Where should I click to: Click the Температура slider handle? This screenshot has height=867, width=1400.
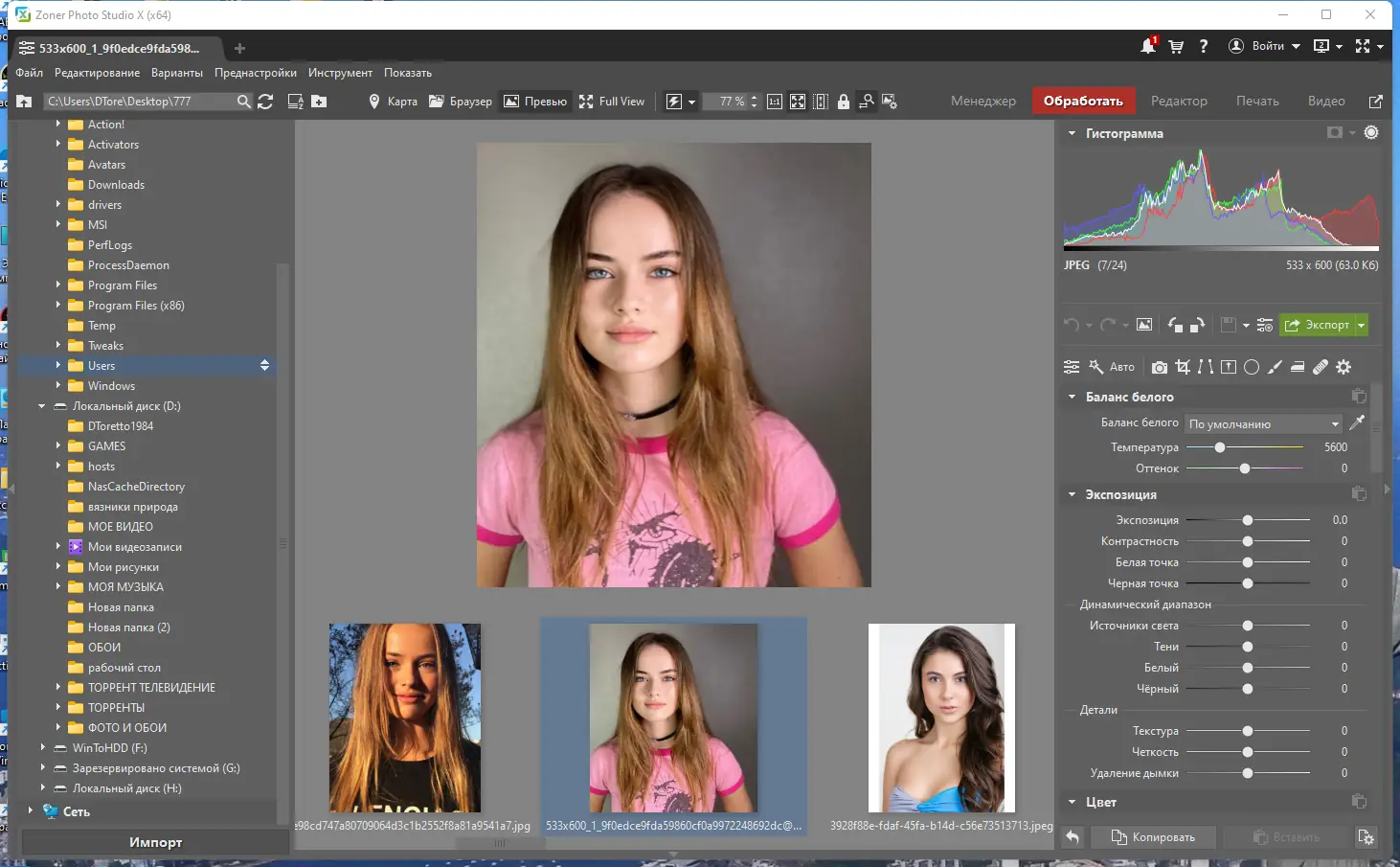pyautogui.click(x=1220, y=447)
